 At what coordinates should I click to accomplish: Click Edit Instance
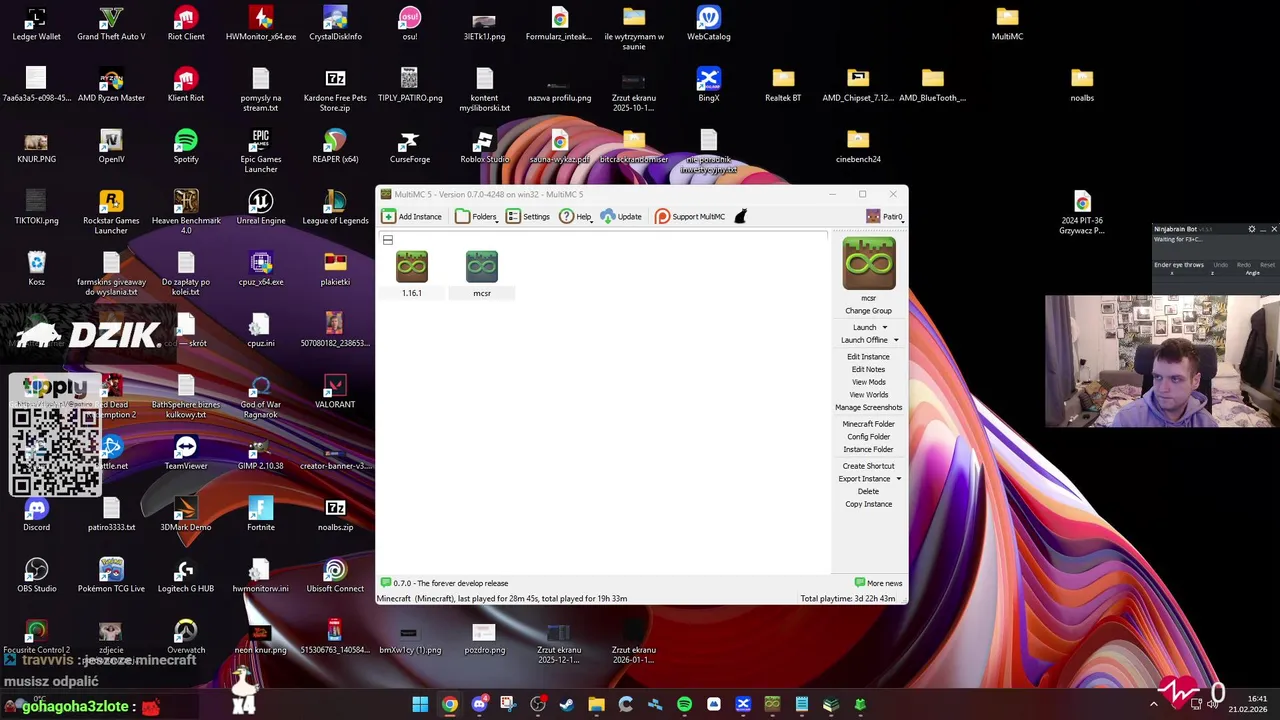tap(868, 357)
